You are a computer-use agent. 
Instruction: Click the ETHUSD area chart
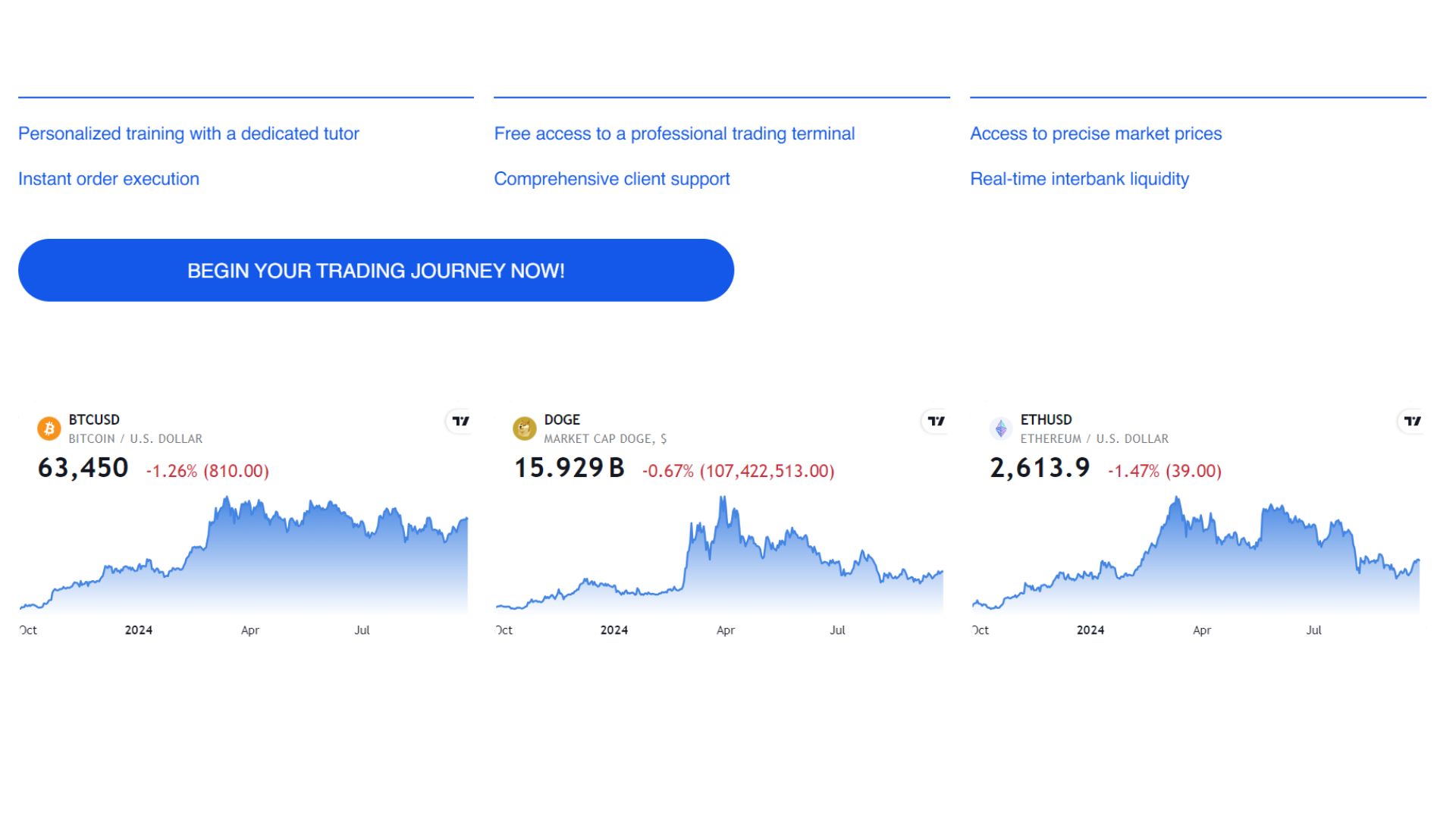(1196, 554)
